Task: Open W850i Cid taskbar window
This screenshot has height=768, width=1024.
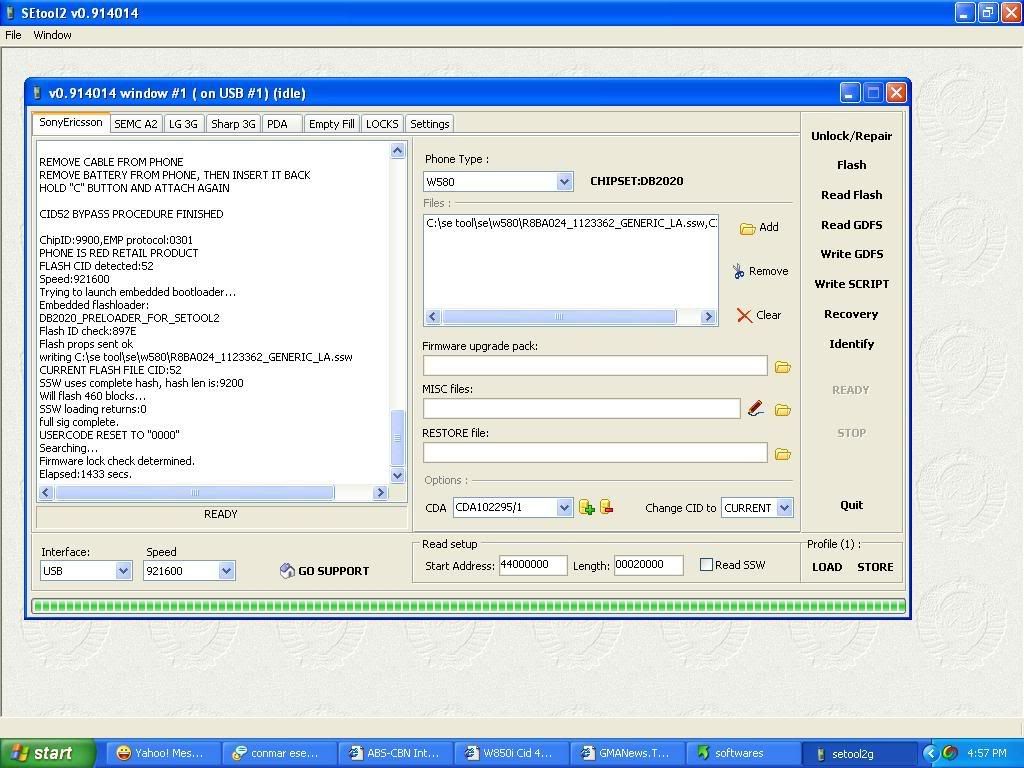Action: tap(509, 753)
